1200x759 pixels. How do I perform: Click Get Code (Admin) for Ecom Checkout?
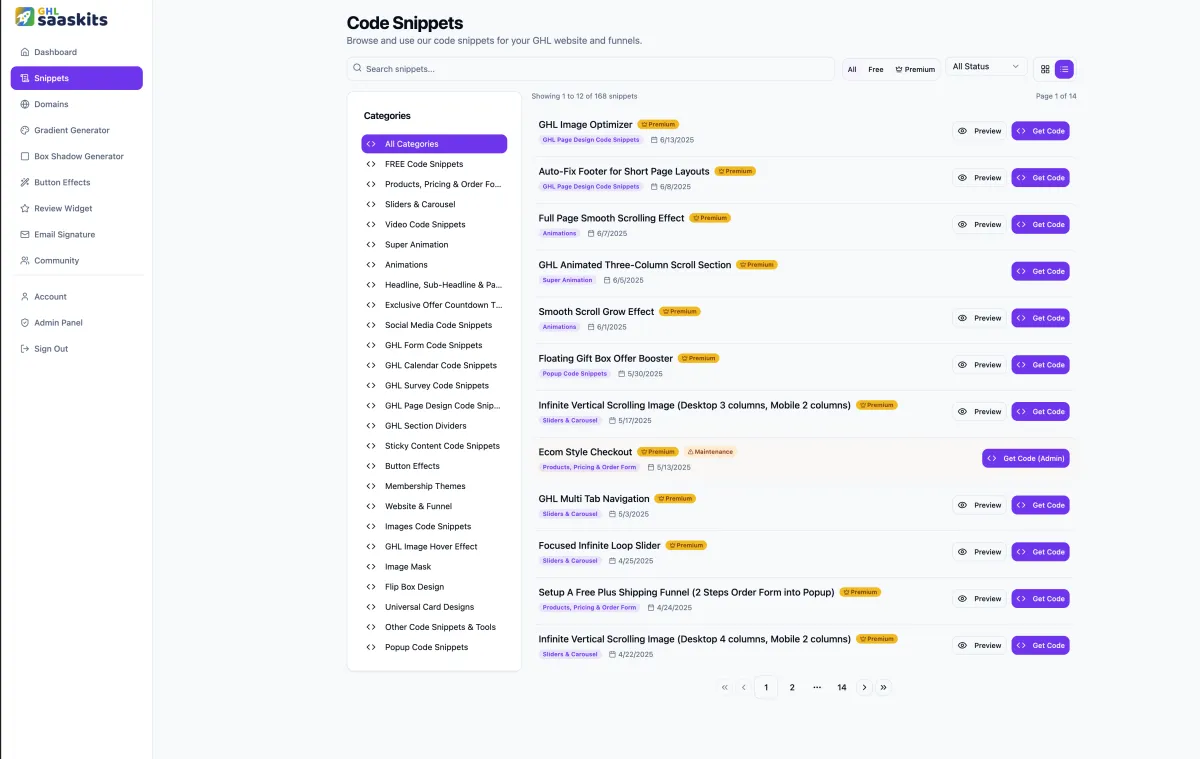(1026, 458)
